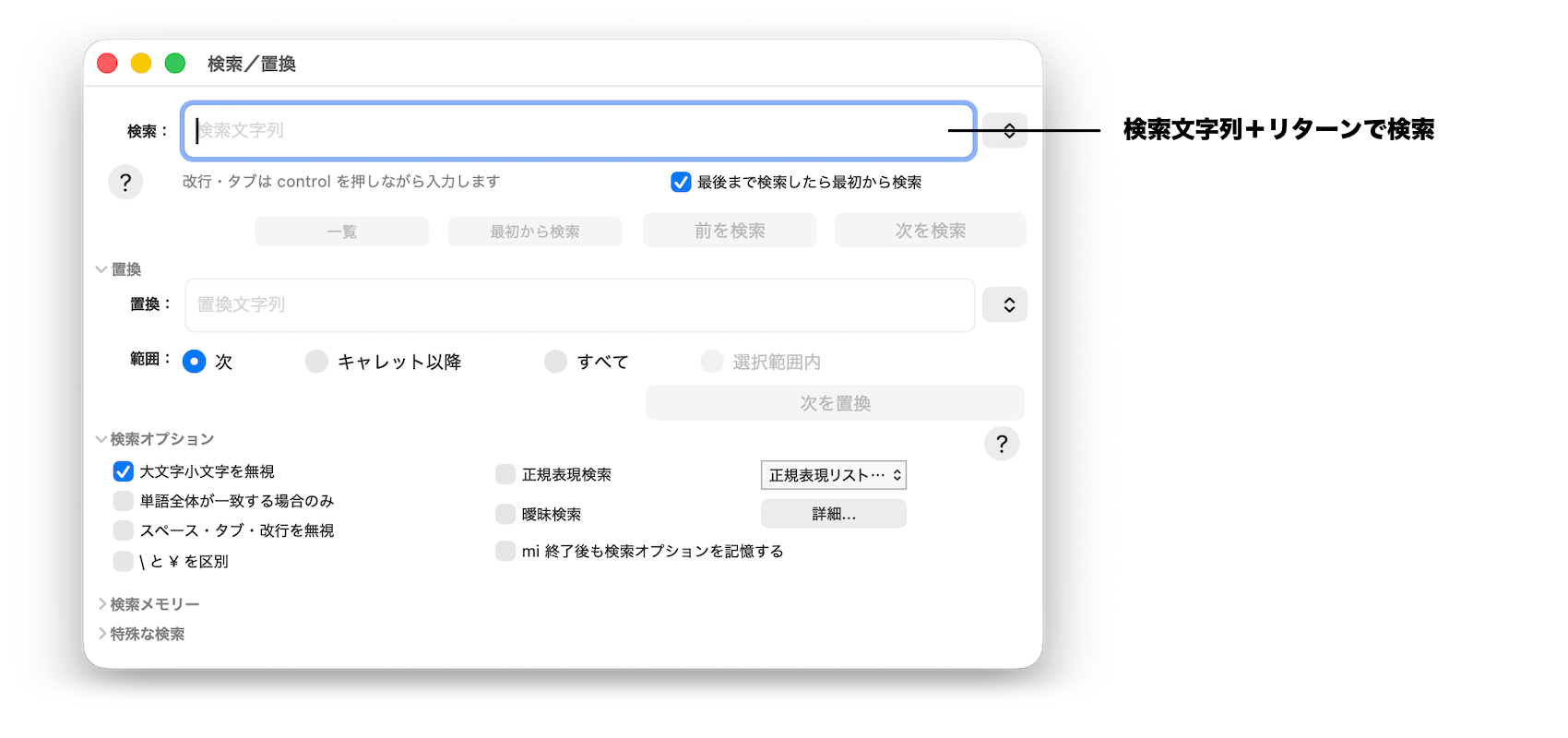This screenshot has width=1568, height=738.
Task: Disable the 大文字小文字を無視 checkbox
Action: (124, 471)
